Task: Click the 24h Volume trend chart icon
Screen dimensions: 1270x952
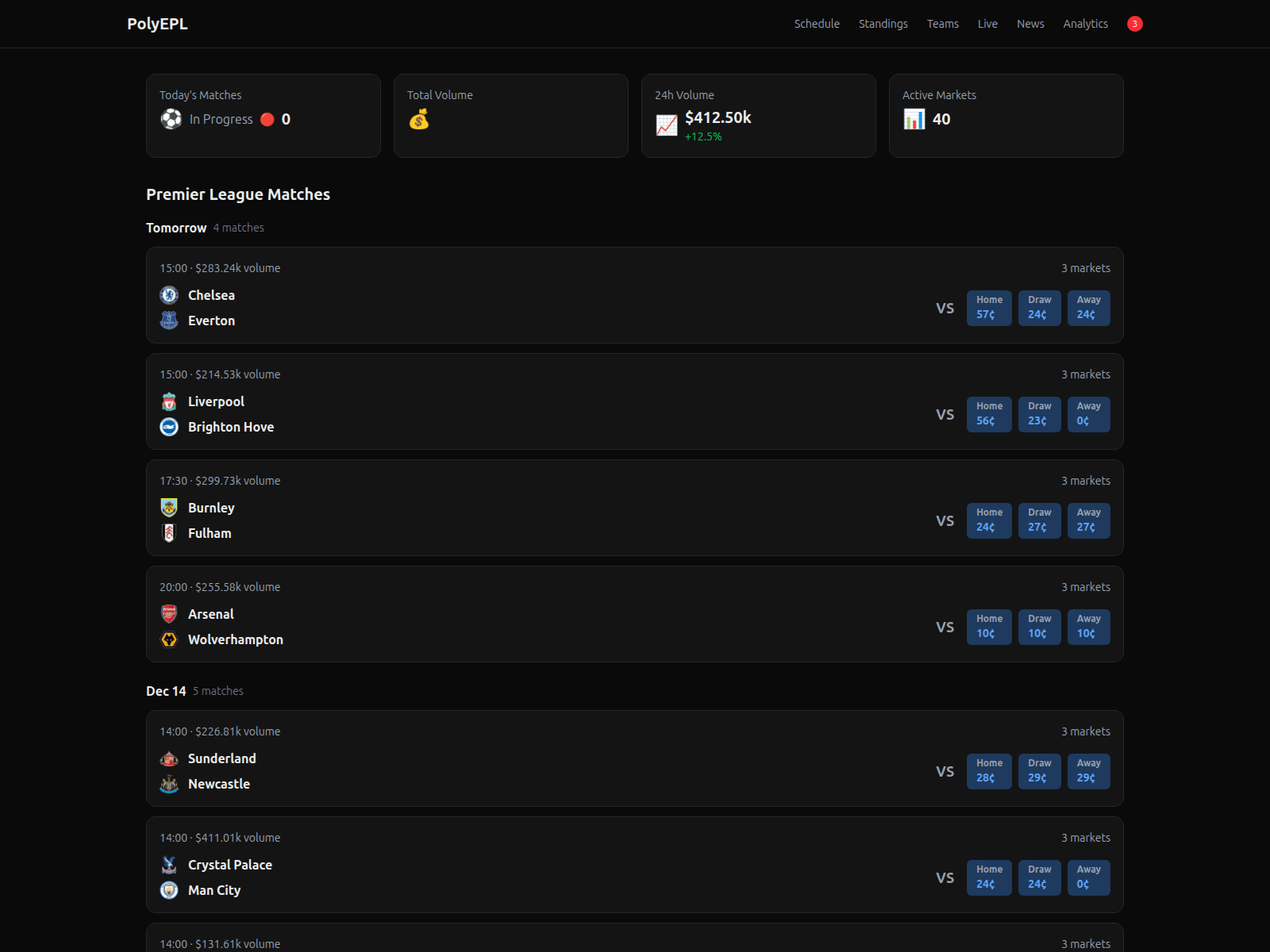Action: [667, 125]
